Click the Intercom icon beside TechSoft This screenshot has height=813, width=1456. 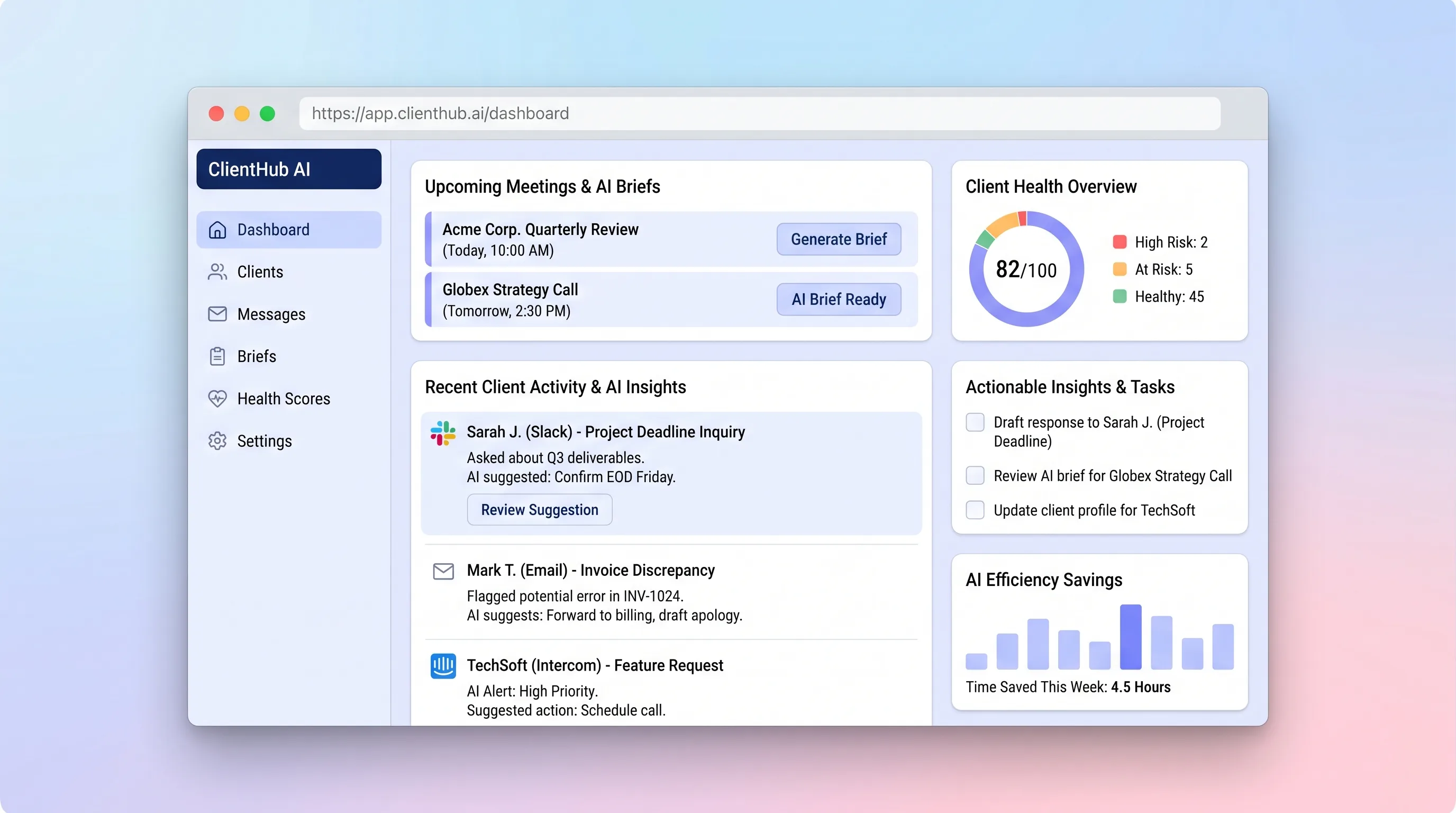click(x=443, y=666)
